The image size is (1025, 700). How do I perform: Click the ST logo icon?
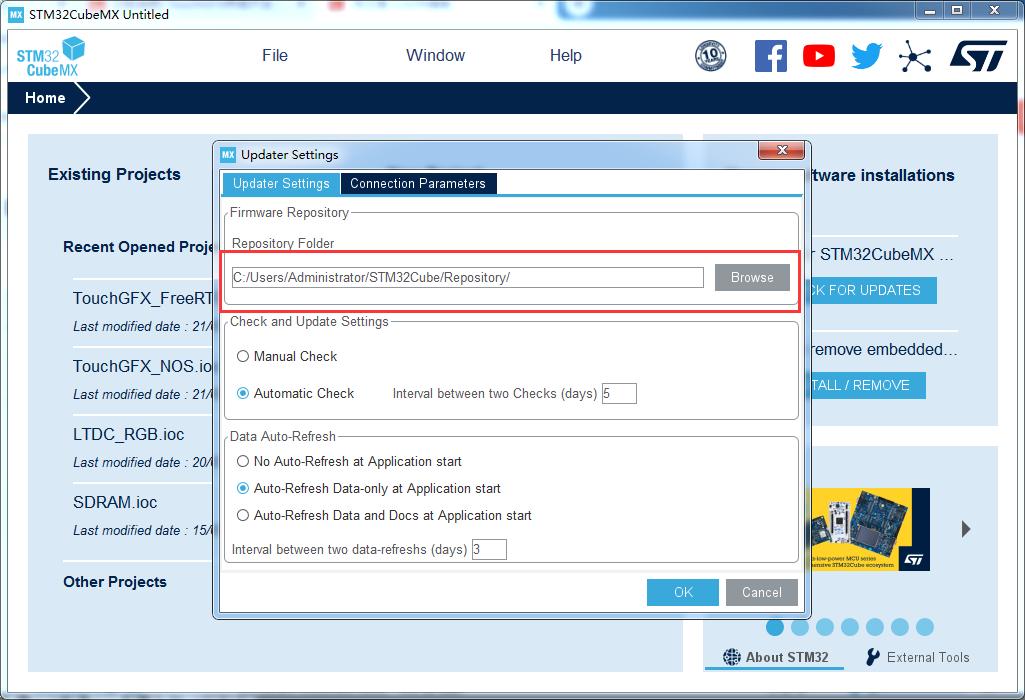(978, 56)
